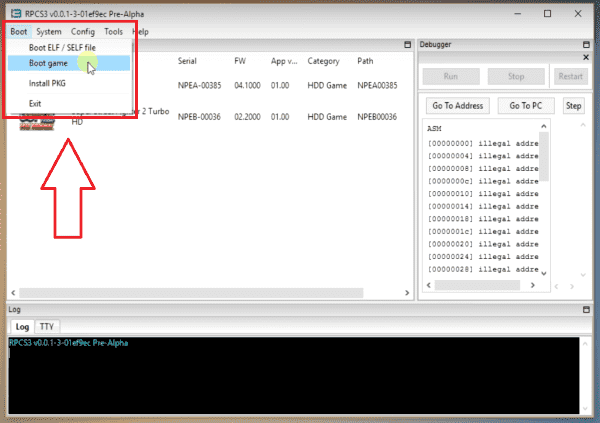The height and width of the screenshot is (423, 600).
Task: Open the Tools menu
Action: [x=113, y=32]
